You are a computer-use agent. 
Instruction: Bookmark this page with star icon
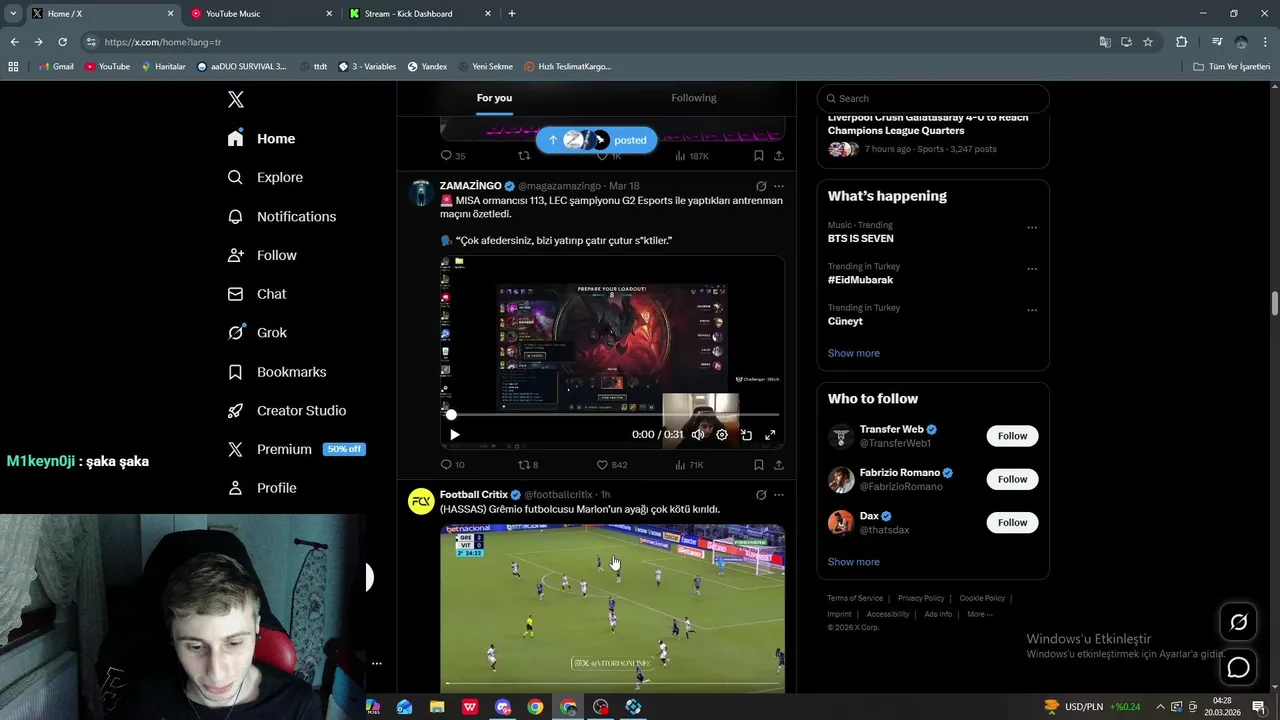click(x=1148, y=42)
